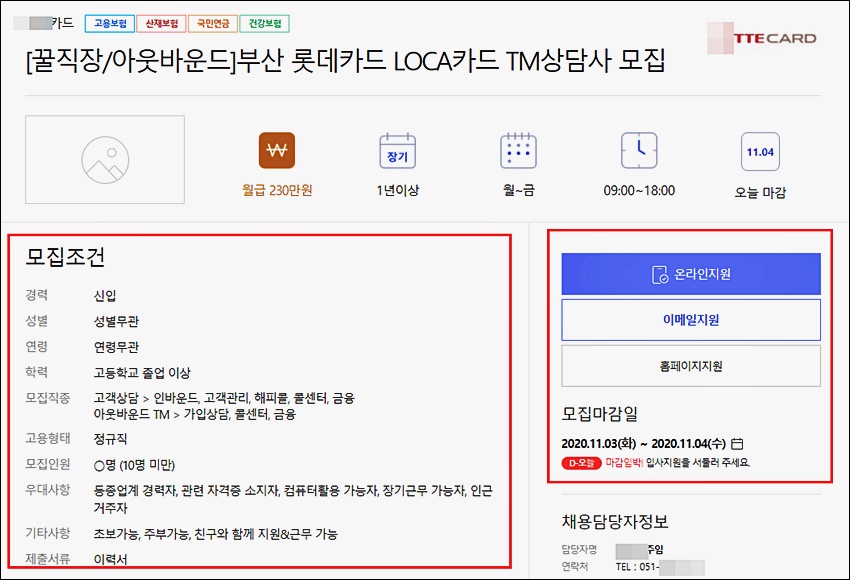This screenshot has width=850, height=580.
Task: Click the TEL : 051- contact number
Action: pos(660,567)
